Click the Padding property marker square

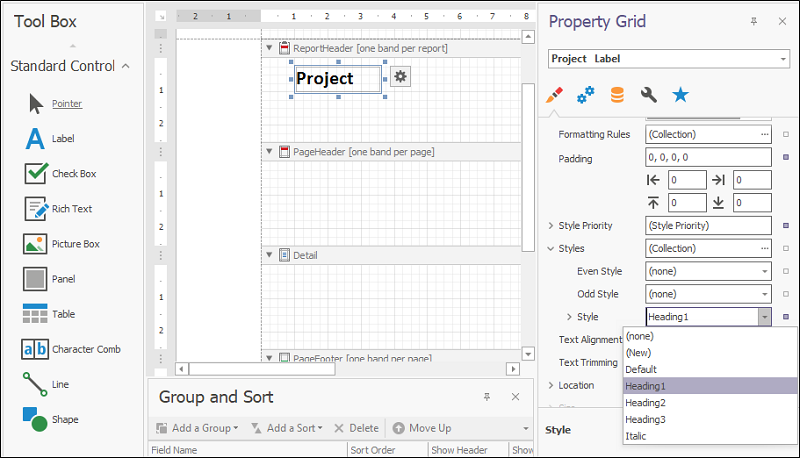pyautogui.click(x=786, y=157)
